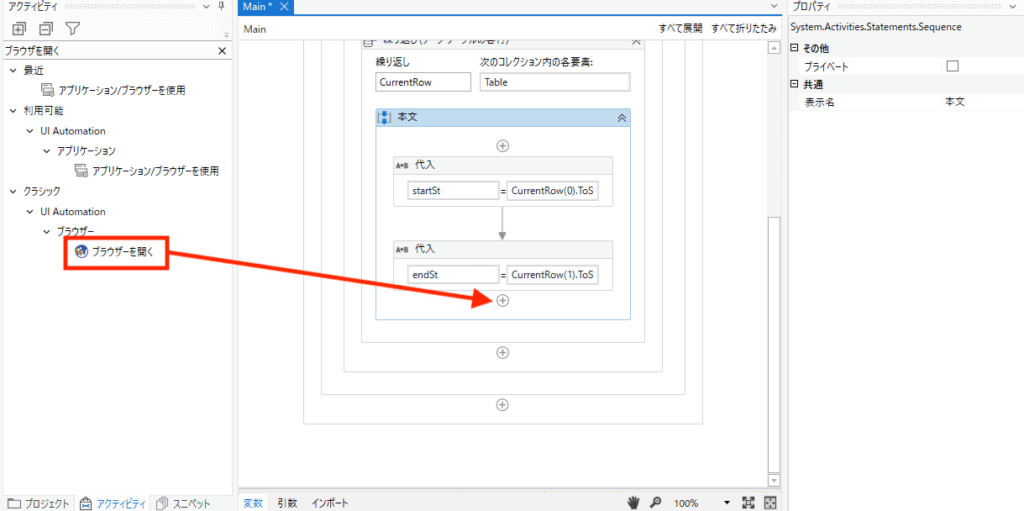Screen dimensions: 1024x511
Task: Collapse the 本文 sequence with double chevron
Action: 622,118
